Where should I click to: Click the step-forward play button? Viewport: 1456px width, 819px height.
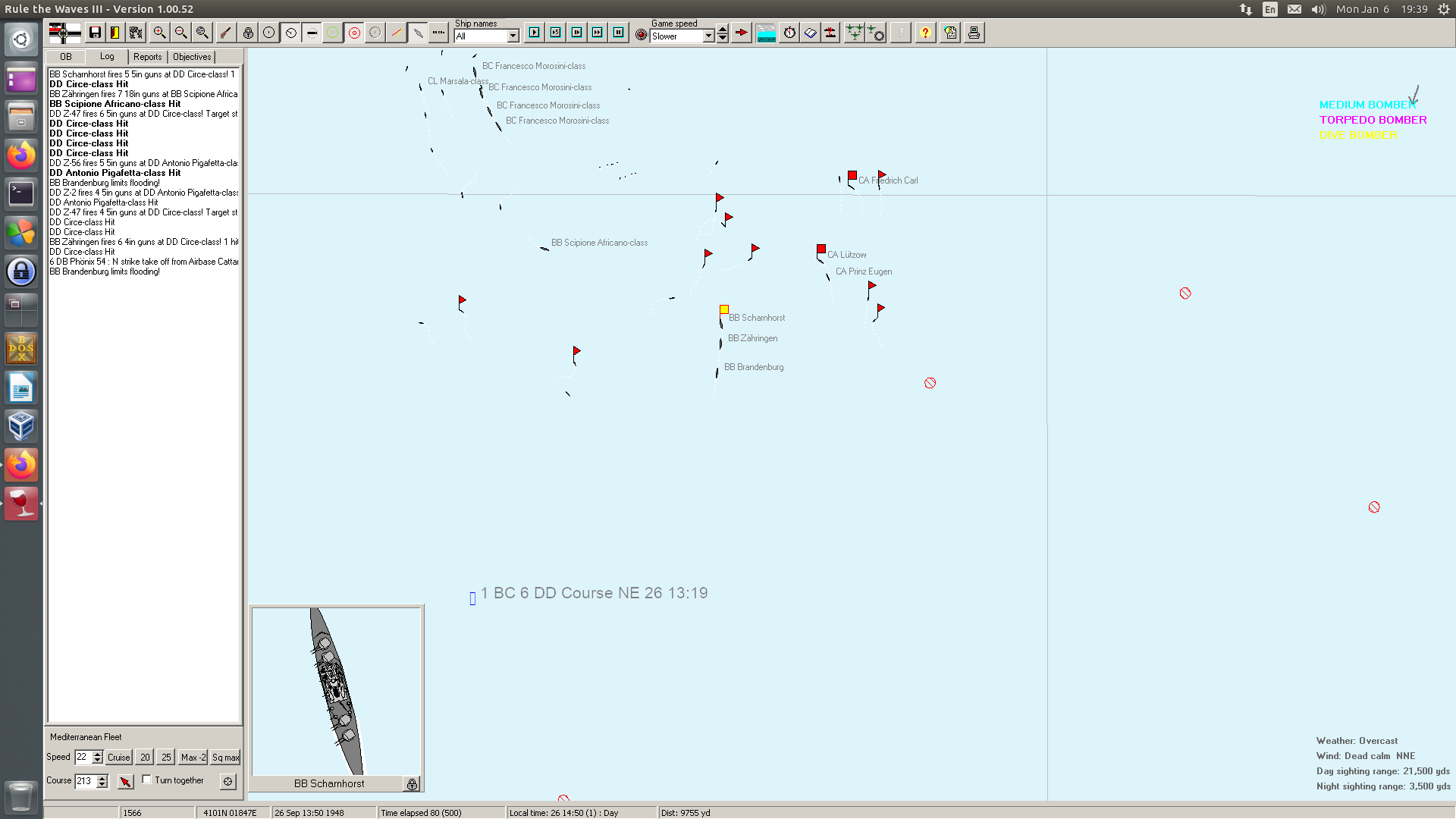pyautogui.click(x=577, y=33)
